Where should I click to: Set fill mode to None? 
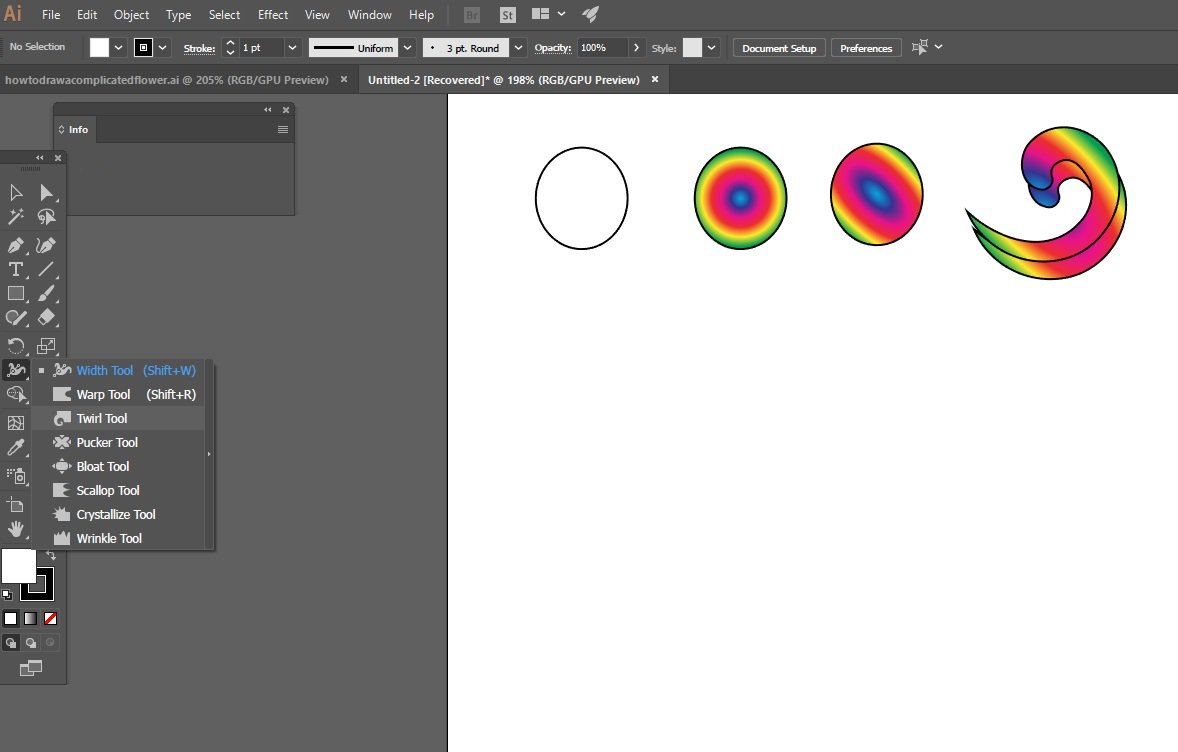50,618
